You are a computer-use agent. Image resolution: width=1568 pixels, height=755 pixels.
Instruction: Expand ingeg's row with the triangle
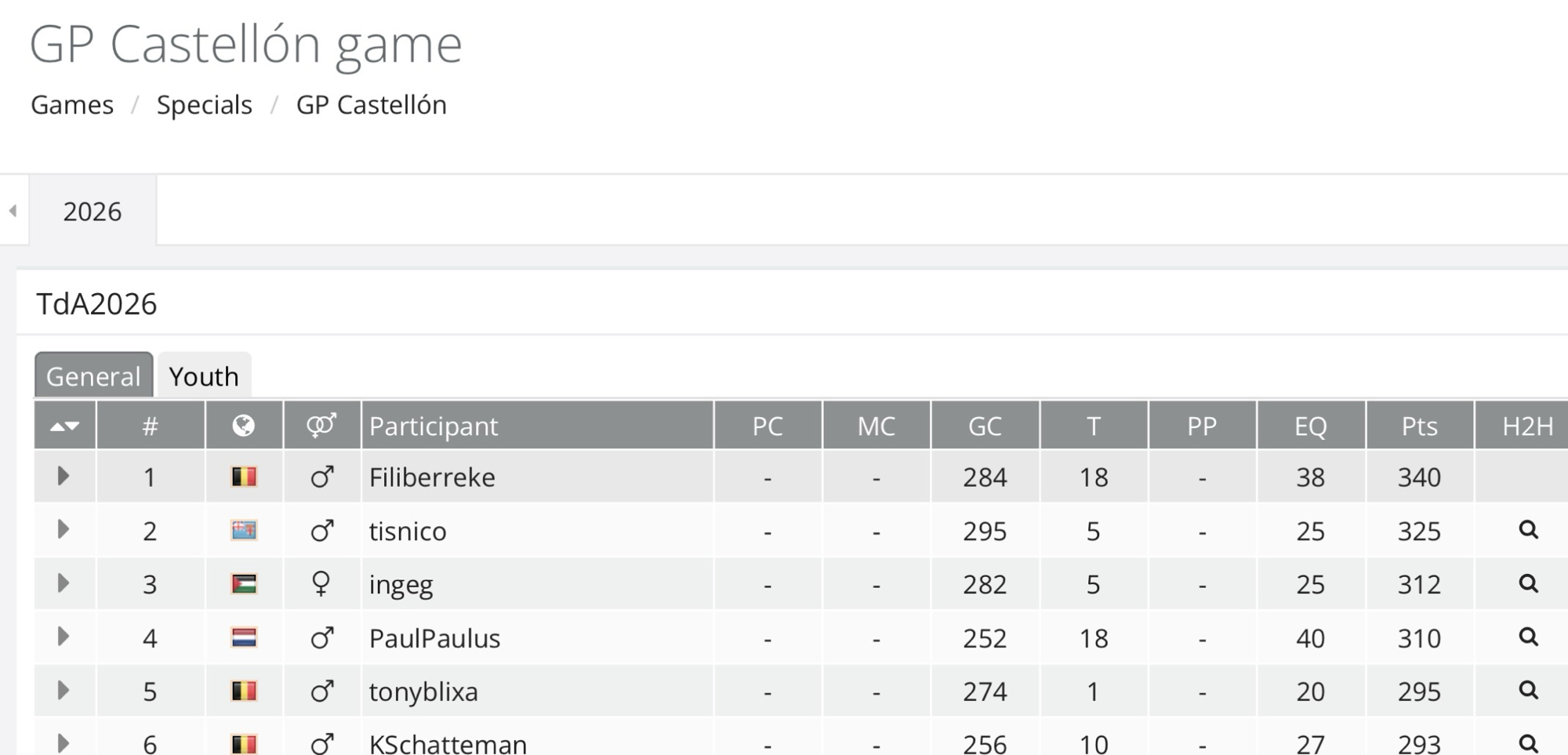pos(64,583)
